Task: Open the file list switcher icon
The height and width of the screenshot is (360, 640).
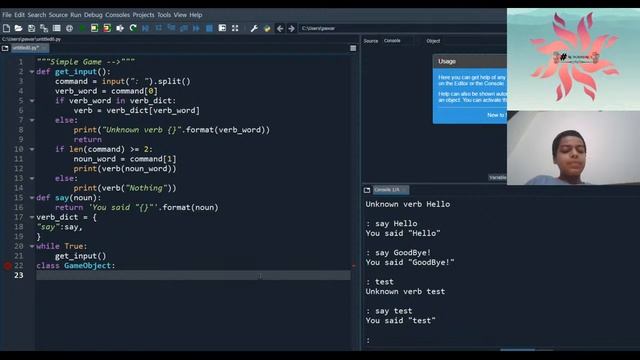Action: 56,28
